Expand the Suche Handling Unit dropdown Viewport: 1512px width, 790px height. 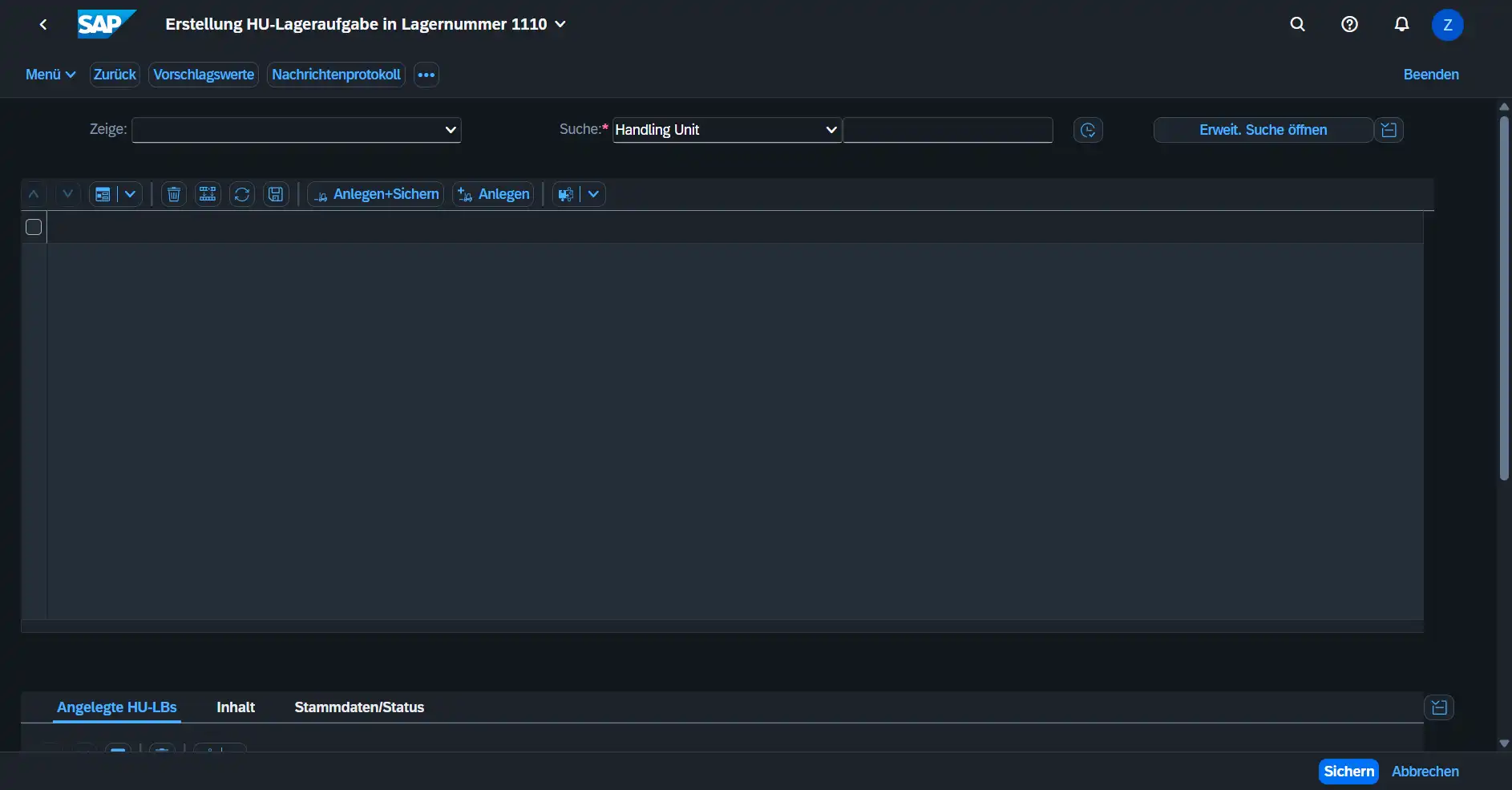(726, 130)
